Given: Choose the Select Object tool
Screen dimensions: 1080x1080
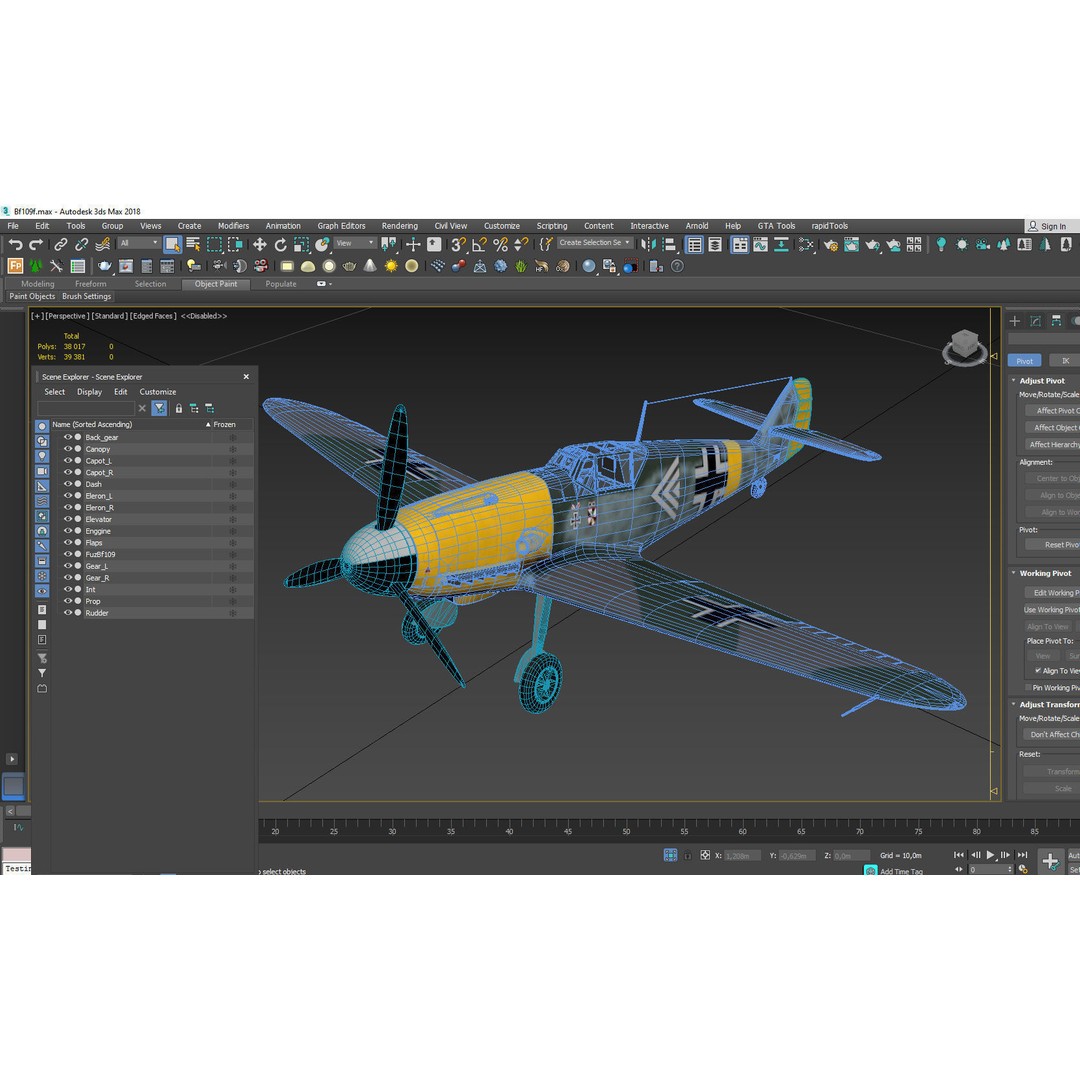Looking at the screenshot, I should [x=172, y=245].
